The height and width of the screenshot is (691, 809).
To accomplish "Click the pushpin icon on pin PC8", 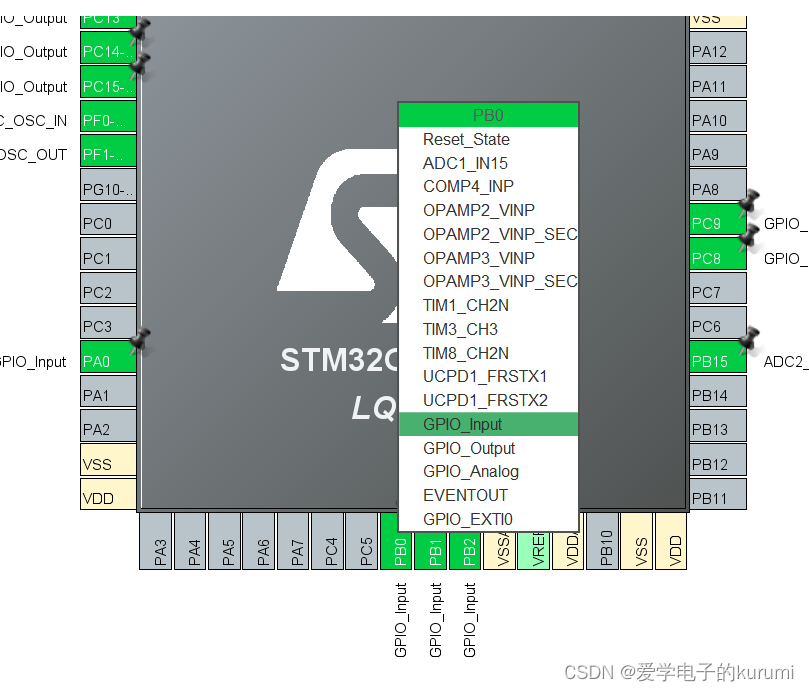I will pos(749,238).
